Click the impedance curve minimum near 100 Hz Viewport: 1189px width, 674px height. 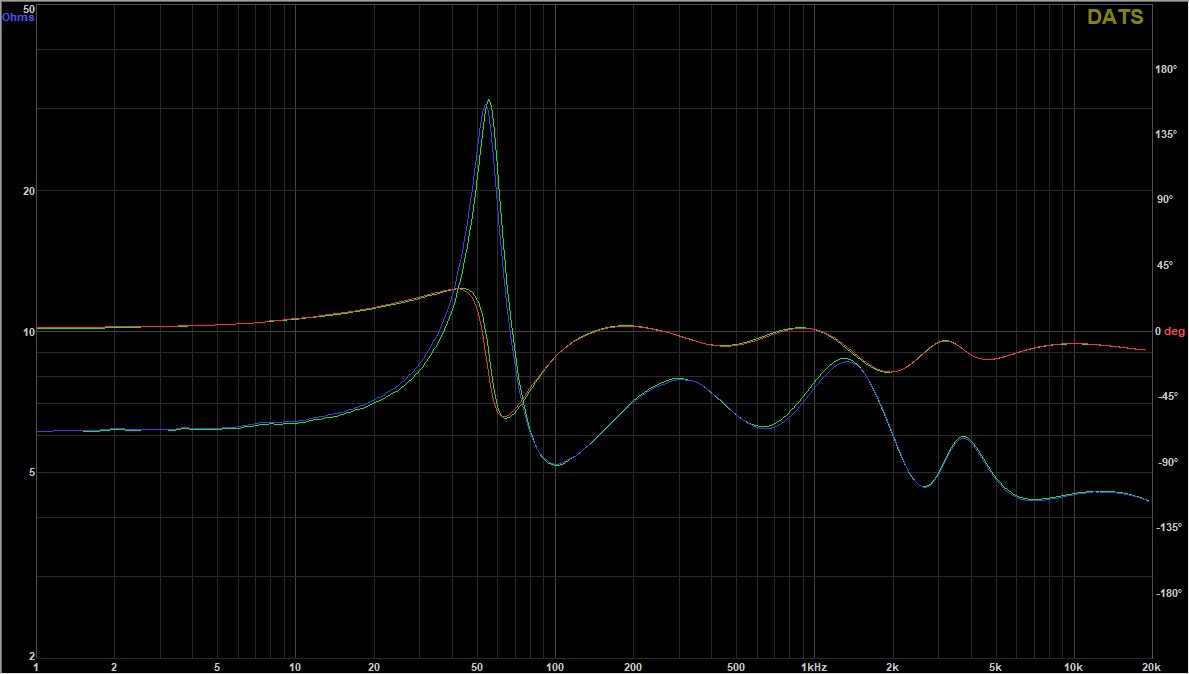(x=556, y=465)
